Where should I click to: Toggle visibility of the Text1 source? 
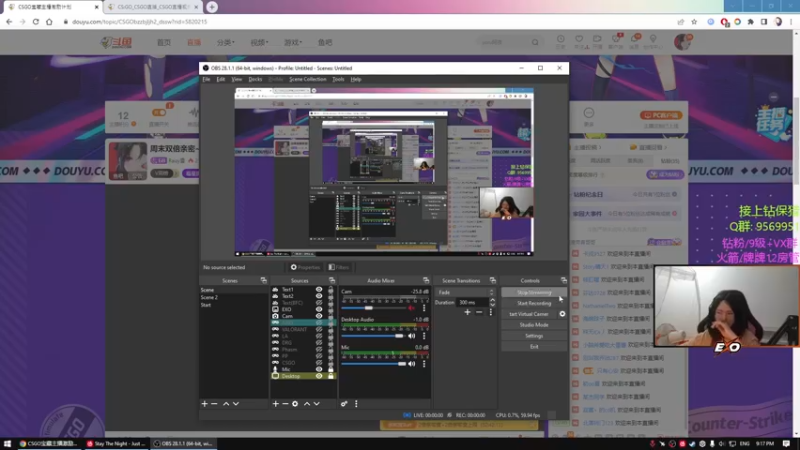319,289
